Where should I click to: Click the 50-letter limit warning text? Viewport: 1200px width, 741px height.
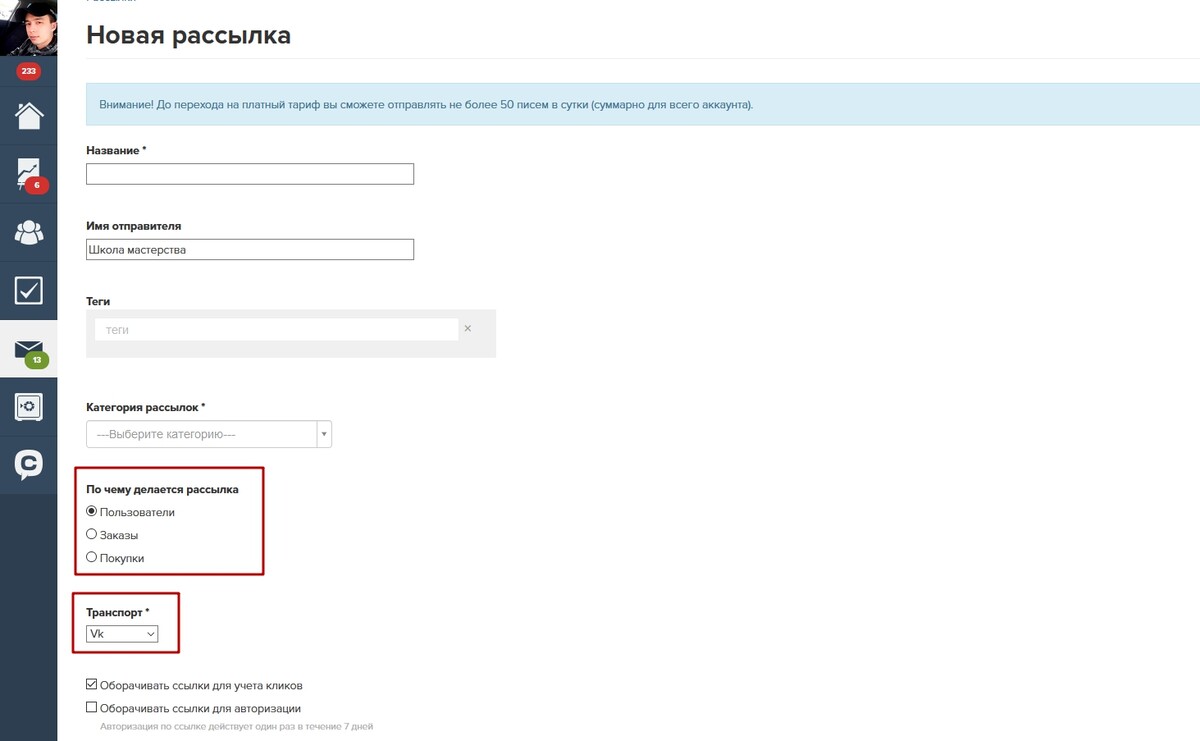(426, 104)
